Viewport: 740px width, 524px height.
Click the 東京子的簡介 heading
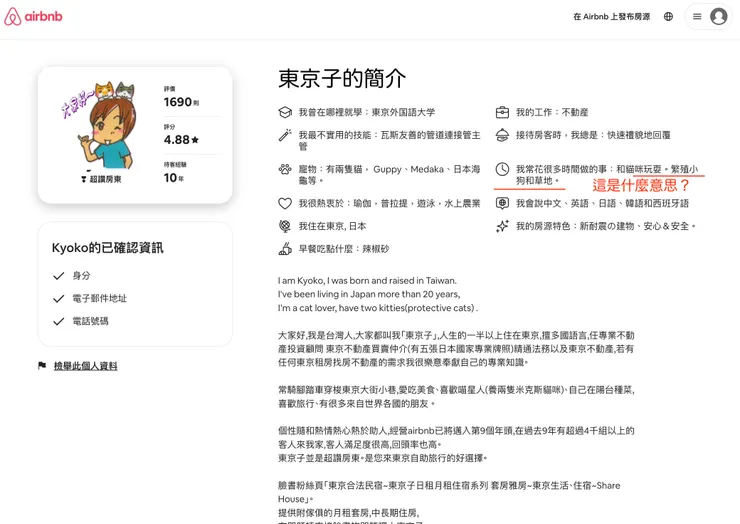(342, 78)
